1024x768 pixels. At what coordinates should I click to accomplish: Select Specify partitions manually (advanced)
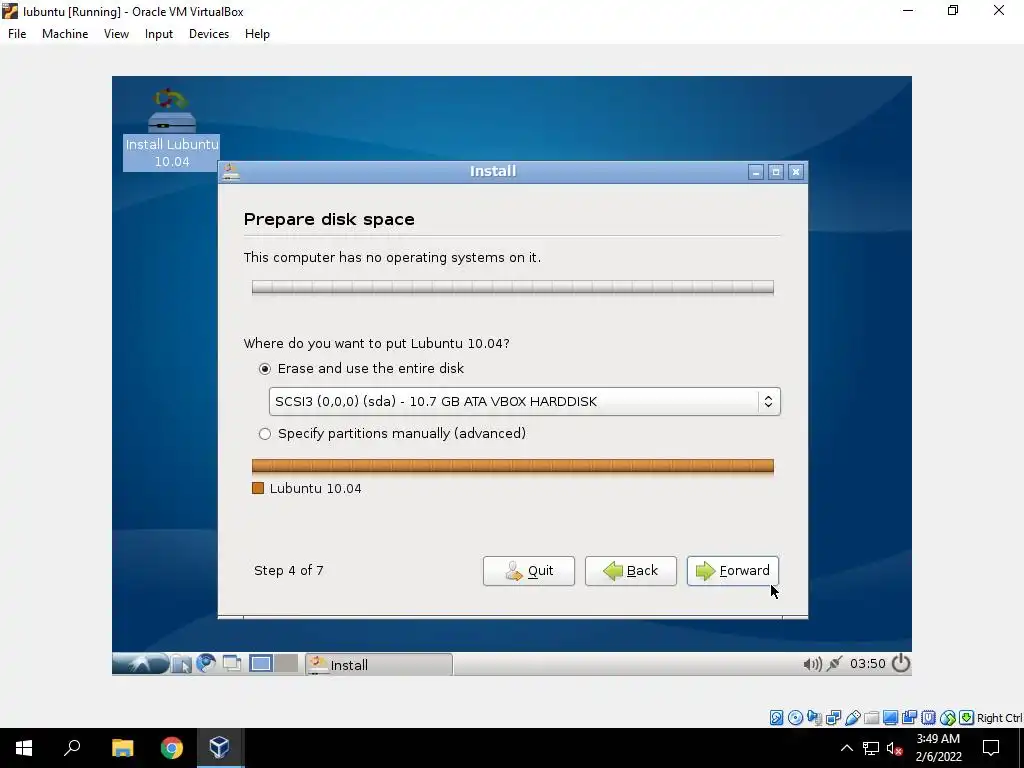click(x=392, y=434)
